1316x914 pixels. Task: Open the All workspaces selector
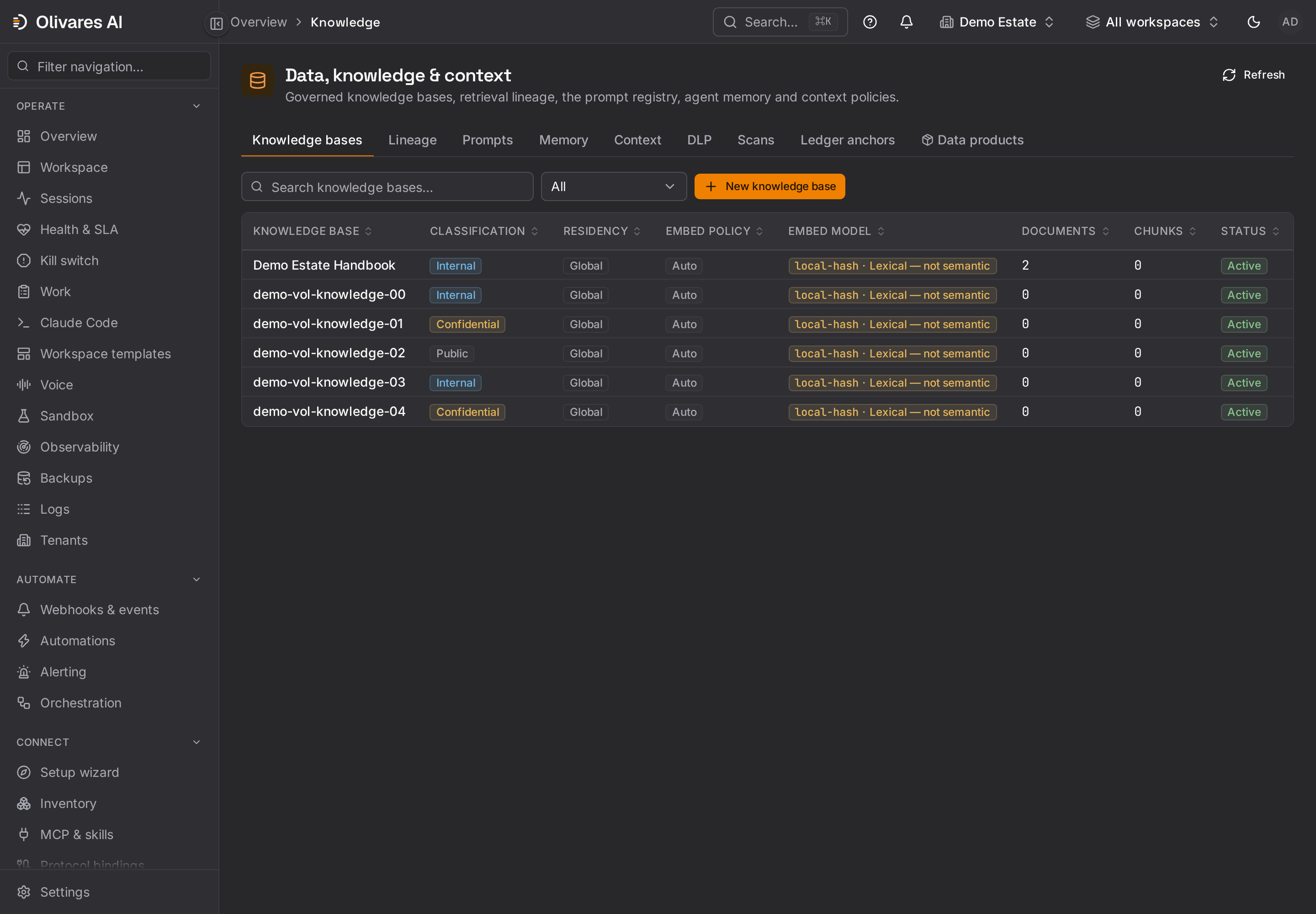point(1151,22)
